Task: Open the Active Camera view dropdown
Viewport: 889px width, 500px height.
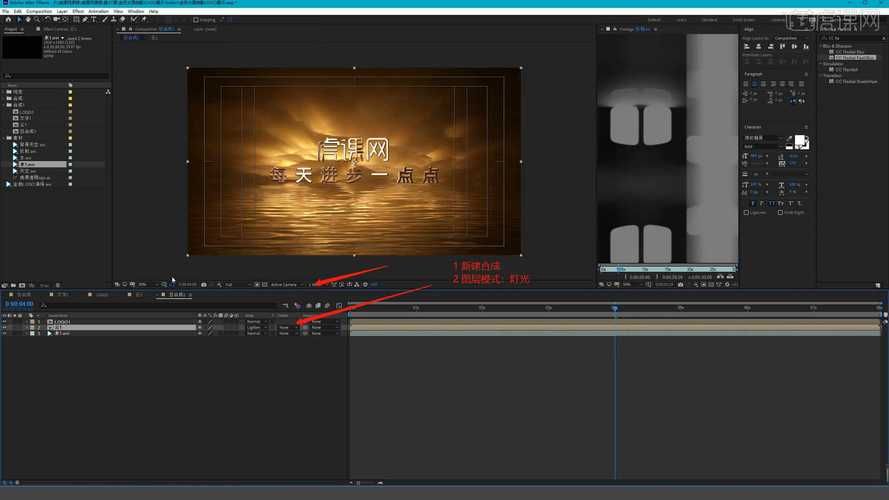Action: pos(286,285)
